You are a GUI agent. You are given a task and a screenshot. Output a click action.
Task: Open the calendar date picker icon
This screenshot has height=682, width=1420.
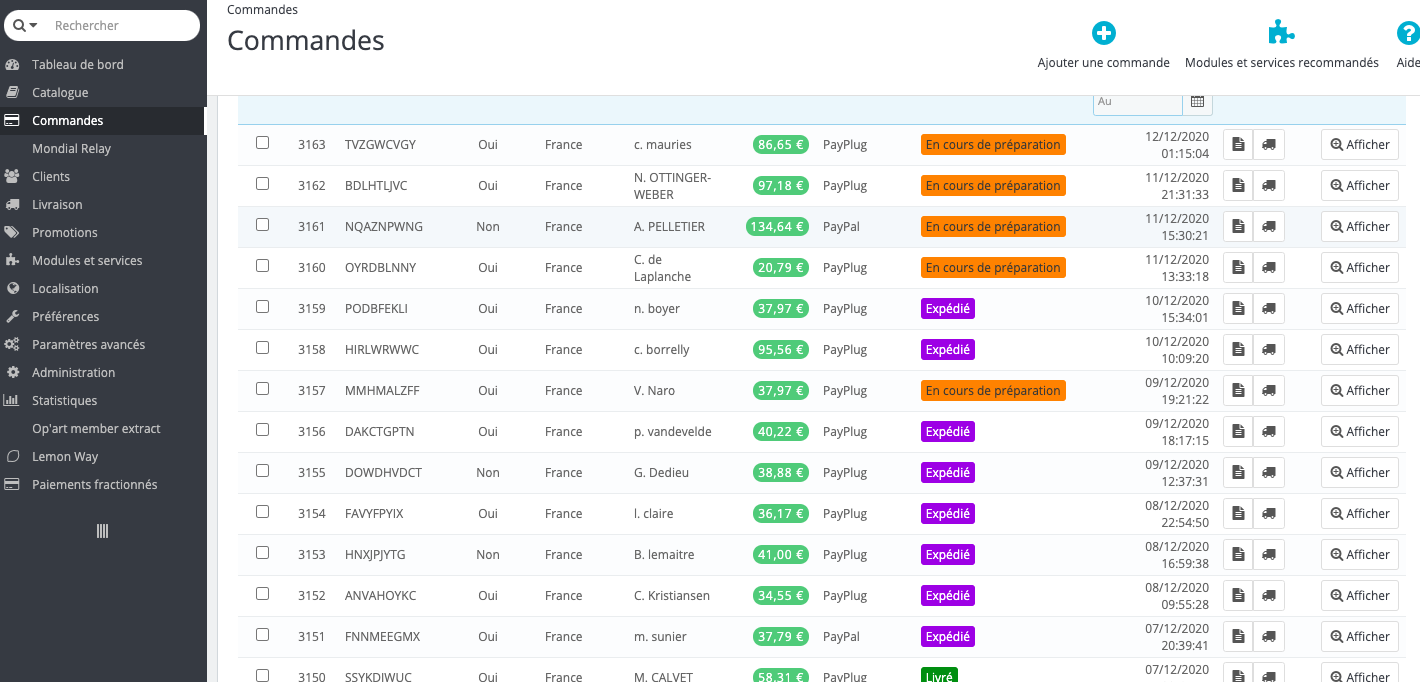(1197, 101)
